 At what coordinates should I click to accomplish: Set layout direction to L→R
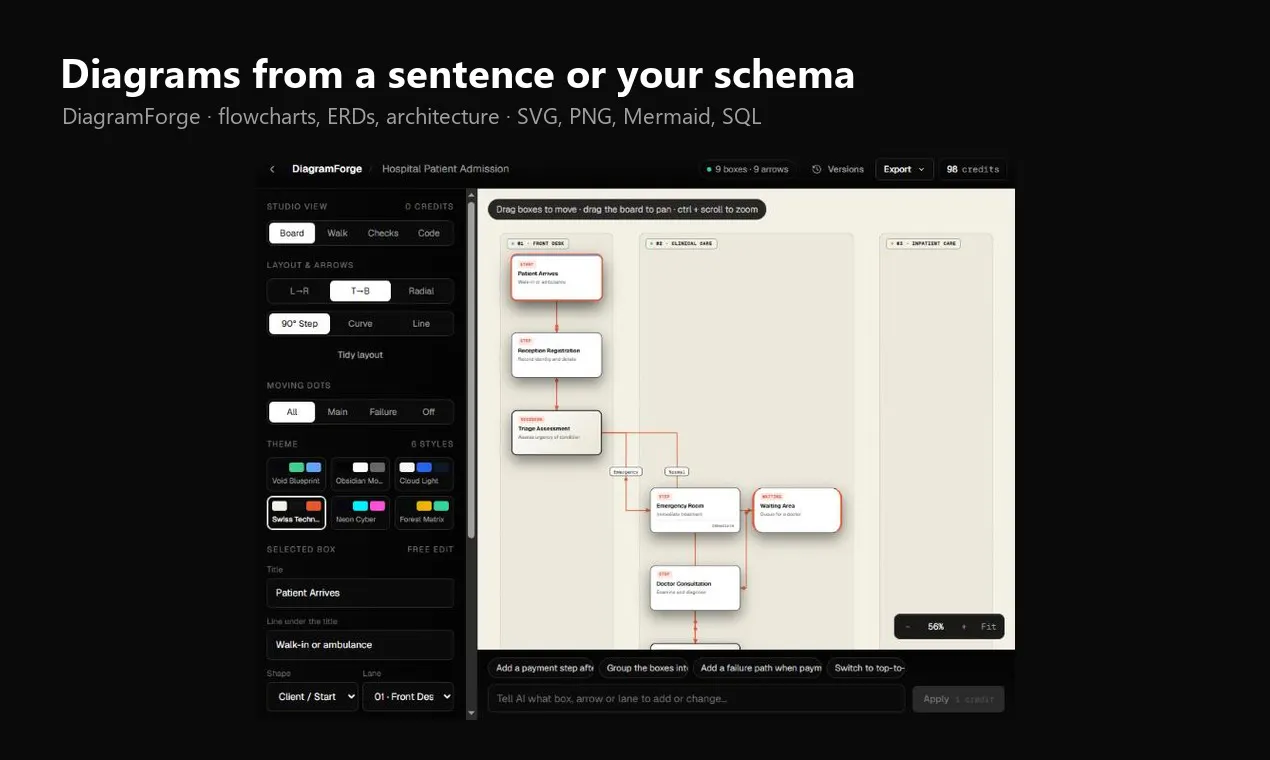(299, 291)
